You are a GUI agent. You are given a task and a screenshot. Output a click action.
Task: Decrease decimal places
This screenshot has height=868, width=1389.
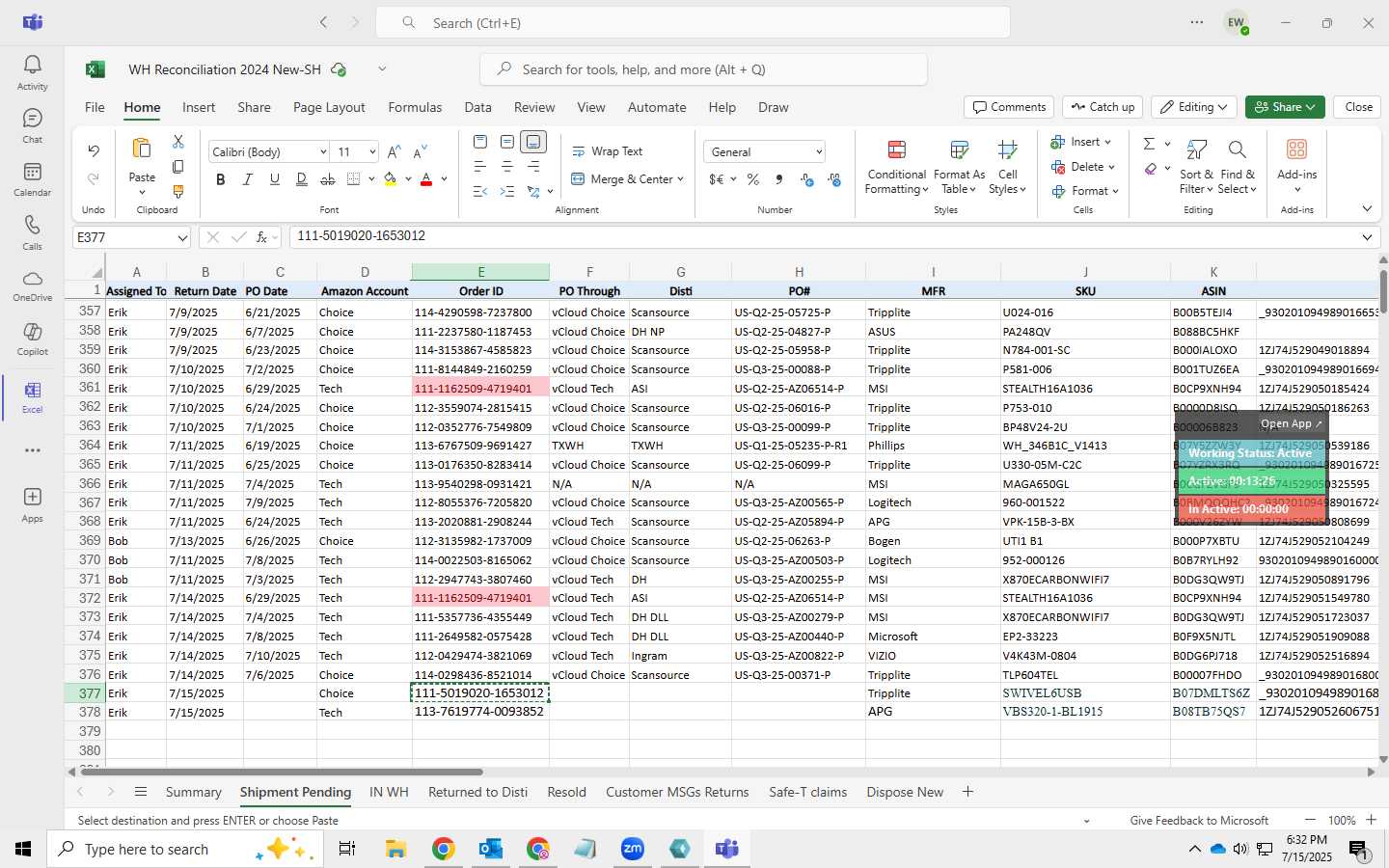click(x=834, y=179)
